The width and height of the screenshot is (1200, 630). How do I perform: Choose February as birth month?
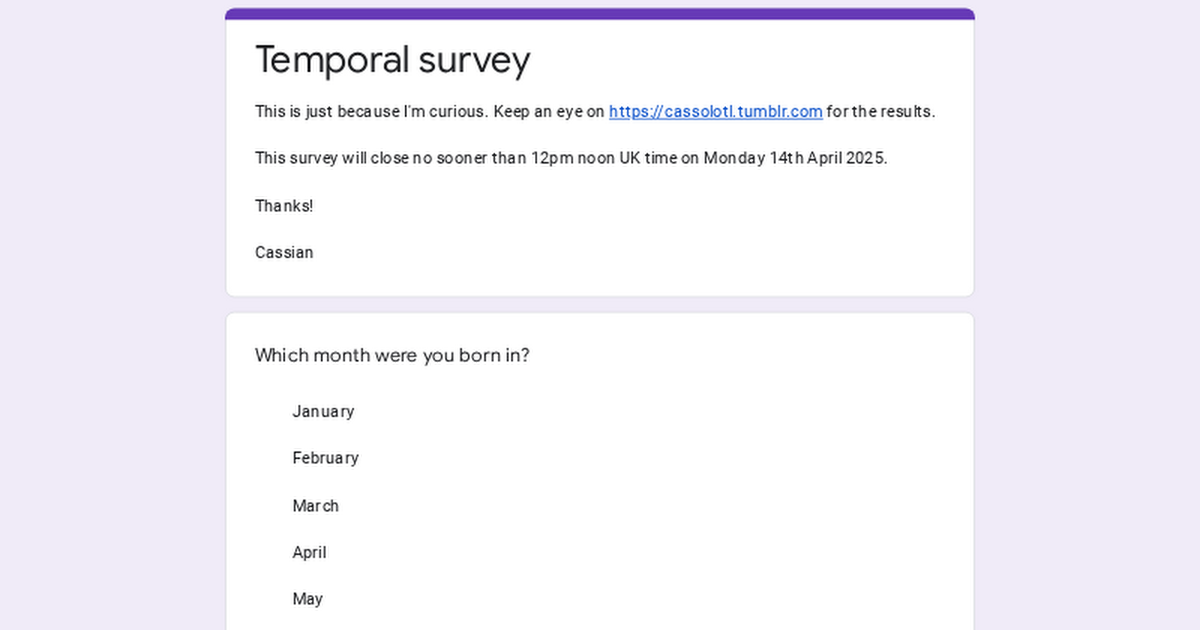click(x=325, y=458)
